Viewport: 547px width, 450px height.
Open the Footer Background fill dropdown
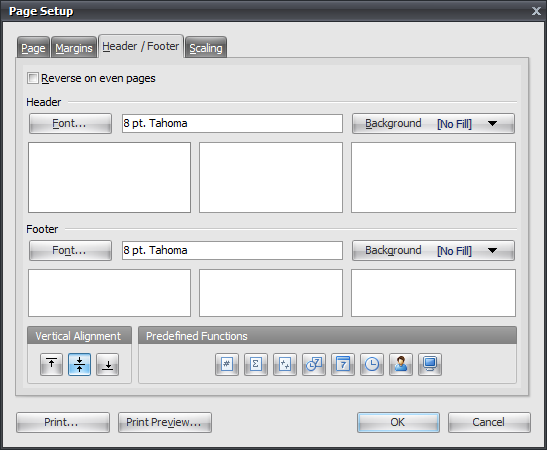(x=433, y=250)
